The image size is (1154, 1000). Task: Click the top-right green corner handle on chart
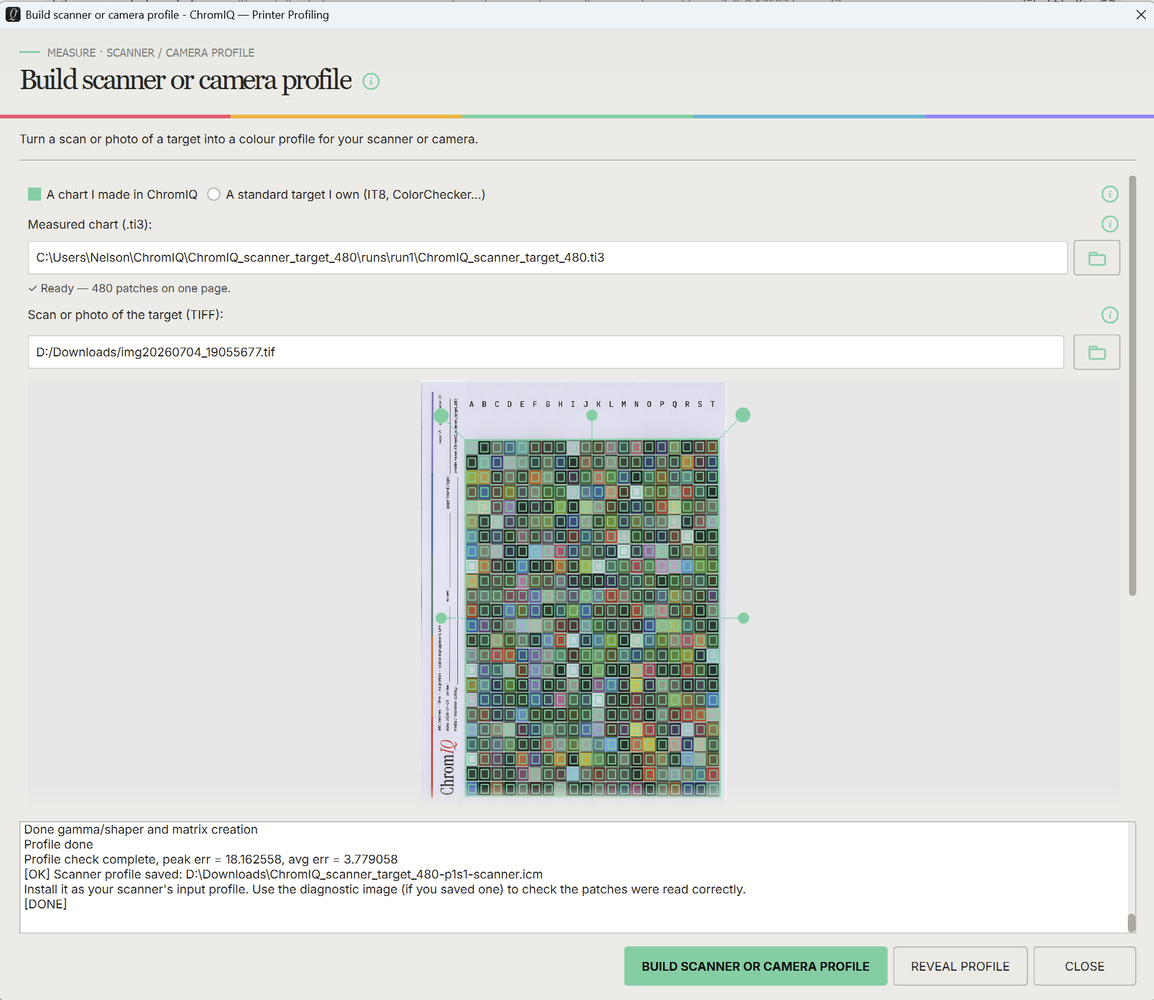[x=743, y=415]
